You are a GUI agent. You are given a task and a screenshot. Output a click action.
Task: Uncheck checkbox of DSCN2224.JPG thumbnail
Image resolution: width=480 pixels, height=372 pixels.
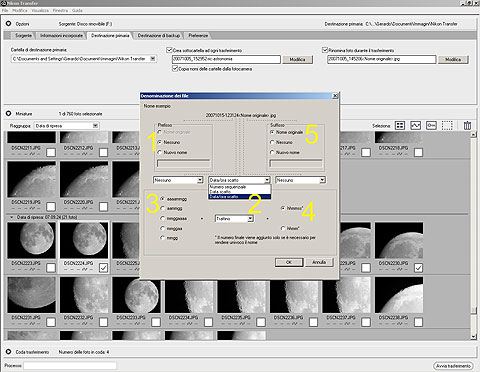click(x=103, y=267)
